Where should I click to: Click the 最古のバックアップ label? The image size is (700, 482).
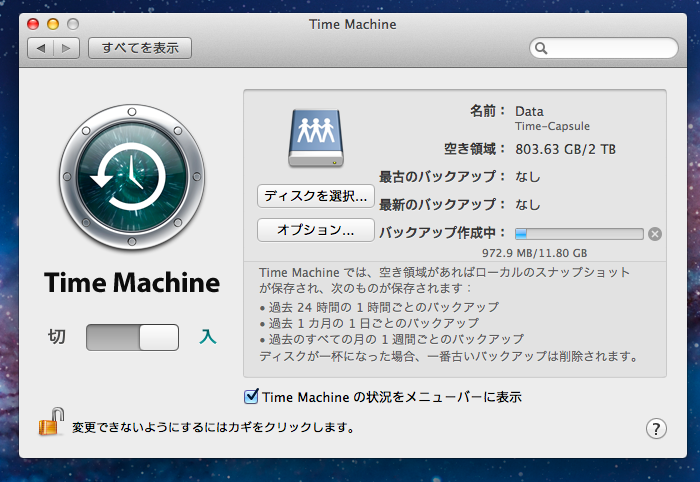tap(442, 177)
